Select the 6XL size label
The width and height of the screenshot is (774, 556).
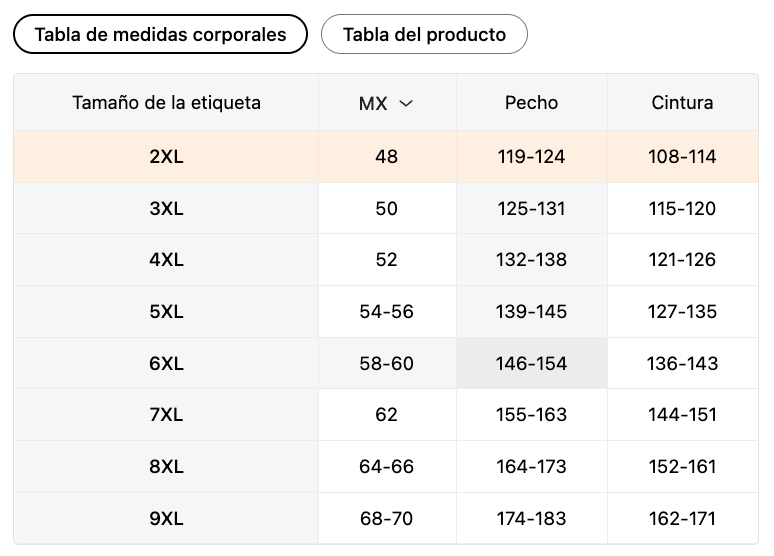pos(166,364)
